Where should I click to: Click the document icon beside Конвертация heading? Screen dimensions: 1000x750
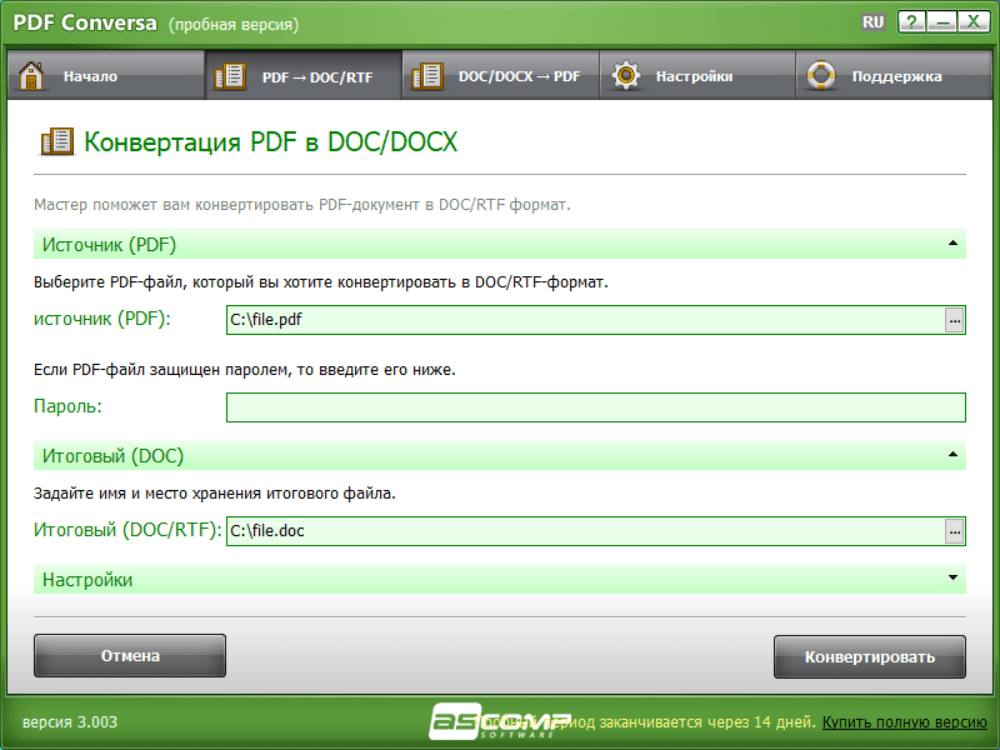(57, 142)
